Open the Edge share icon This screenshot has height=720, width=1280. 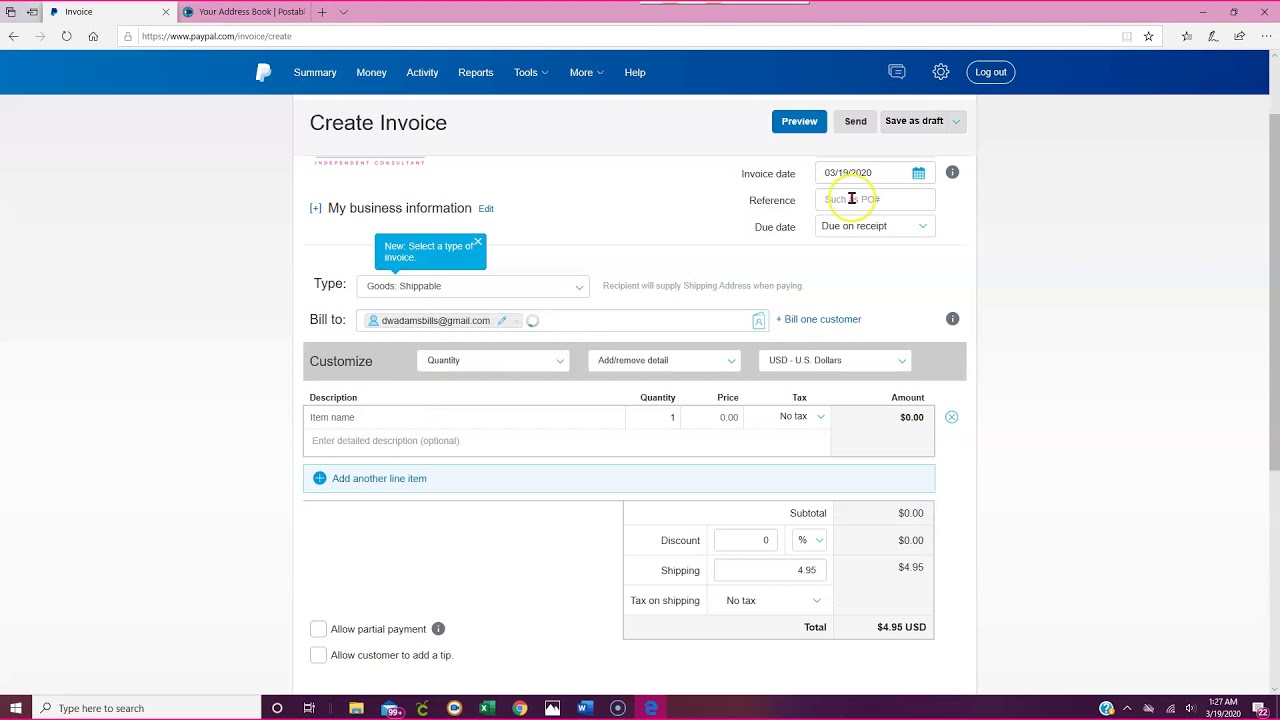[x=1239, y=36]
